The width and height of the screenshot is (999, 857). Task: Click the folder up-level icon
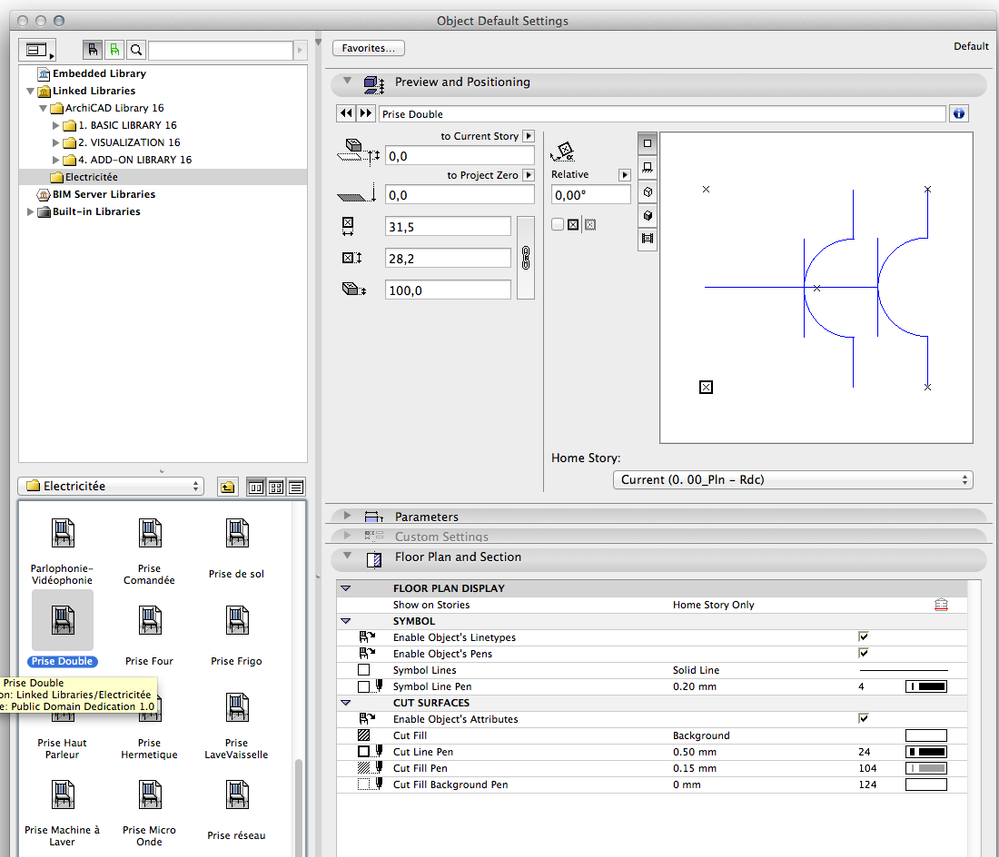click(x=227, y=487)
